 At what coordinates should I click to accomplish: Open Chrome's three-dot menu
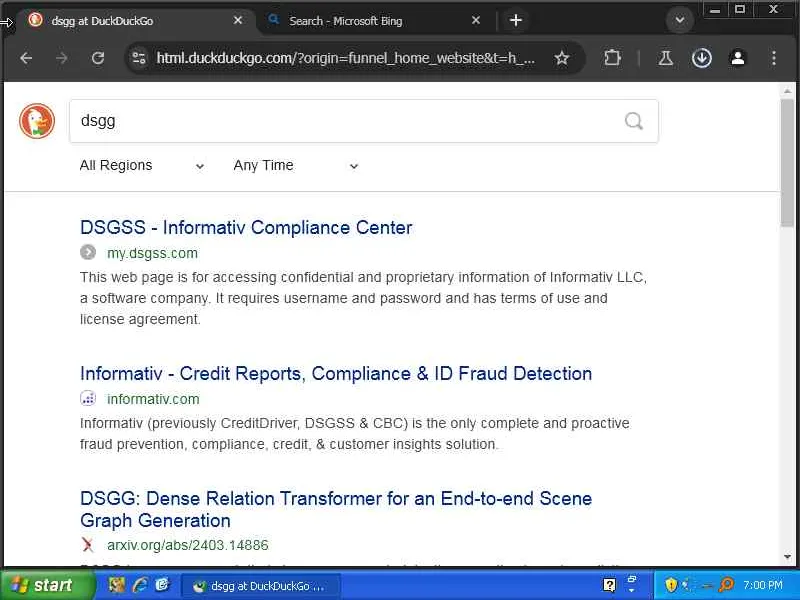pos(774,58)
